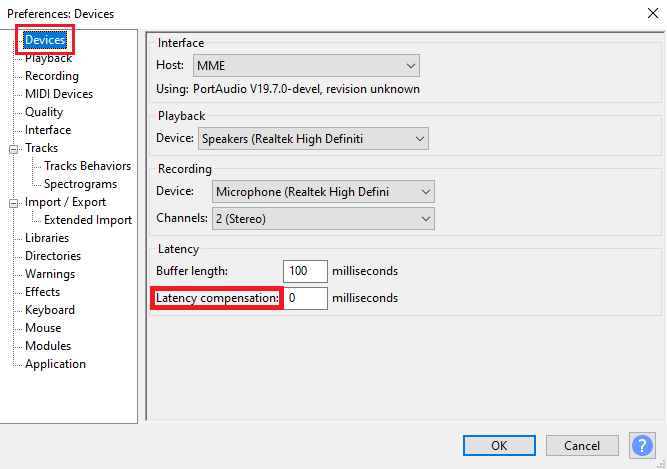
Task: Go to Keyboard preferences
Action: tap(50, 310)
